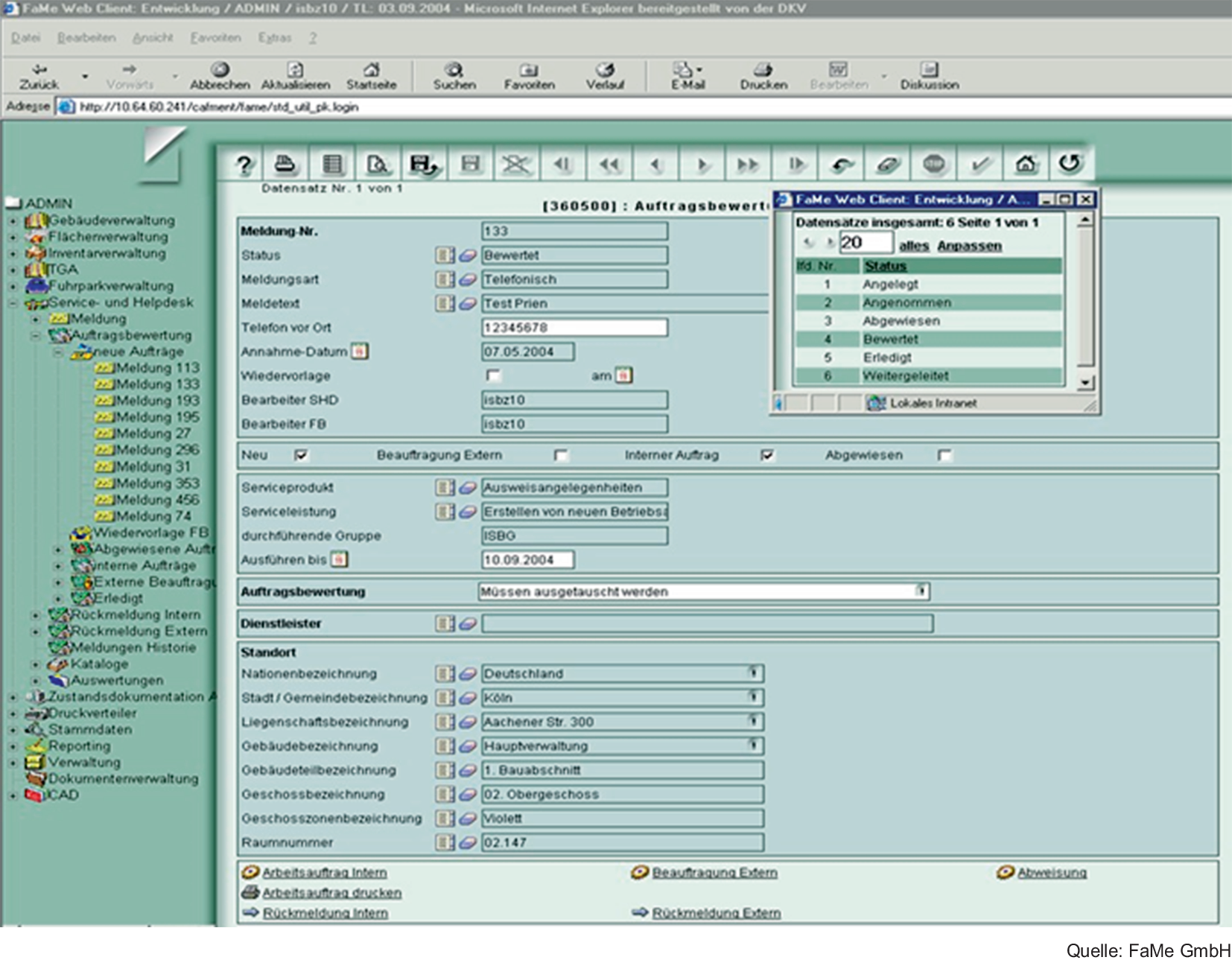Open the Gebäudebezeichnung dropdown
The height and width of the screenshot is (963, 1232).
(x=754, y=746)
